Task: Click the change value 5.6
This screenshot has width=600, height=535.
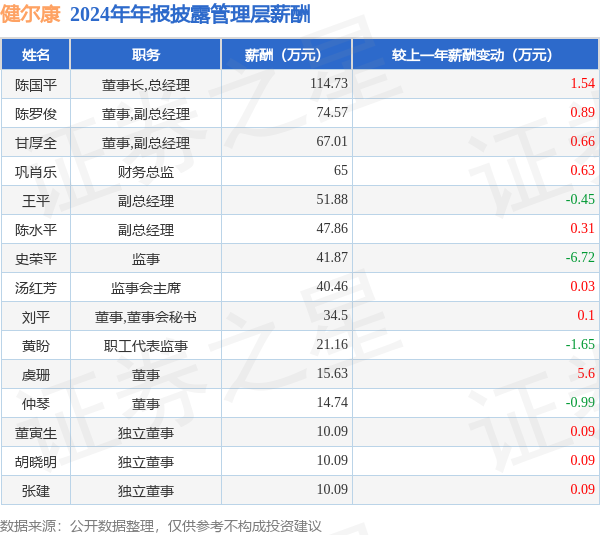Action: pos(586,374)
